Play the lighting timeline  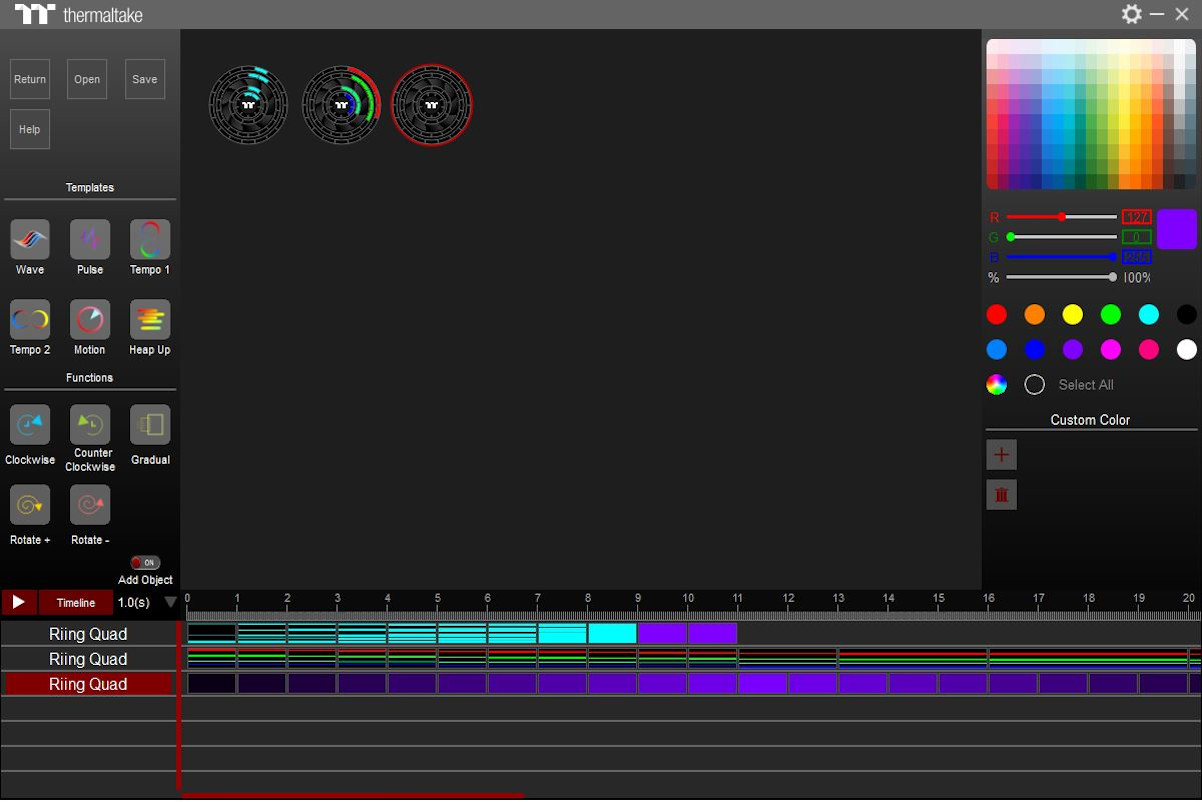point(18,602)
